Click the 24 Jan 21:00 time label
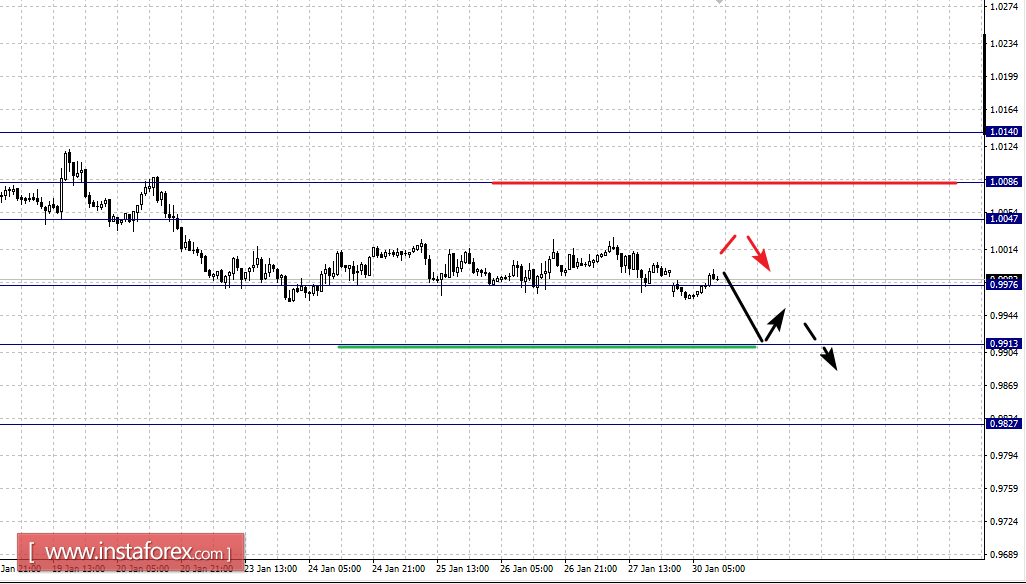This screenshot has width=1026, height=584. click(398, 569)
